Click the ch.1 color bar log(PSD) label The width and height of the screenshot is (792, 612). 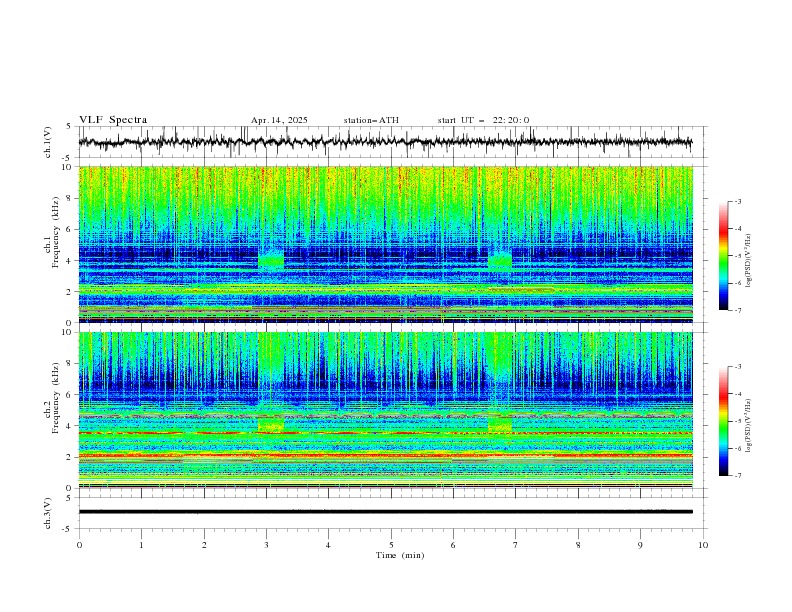click(x=749, y=261)
